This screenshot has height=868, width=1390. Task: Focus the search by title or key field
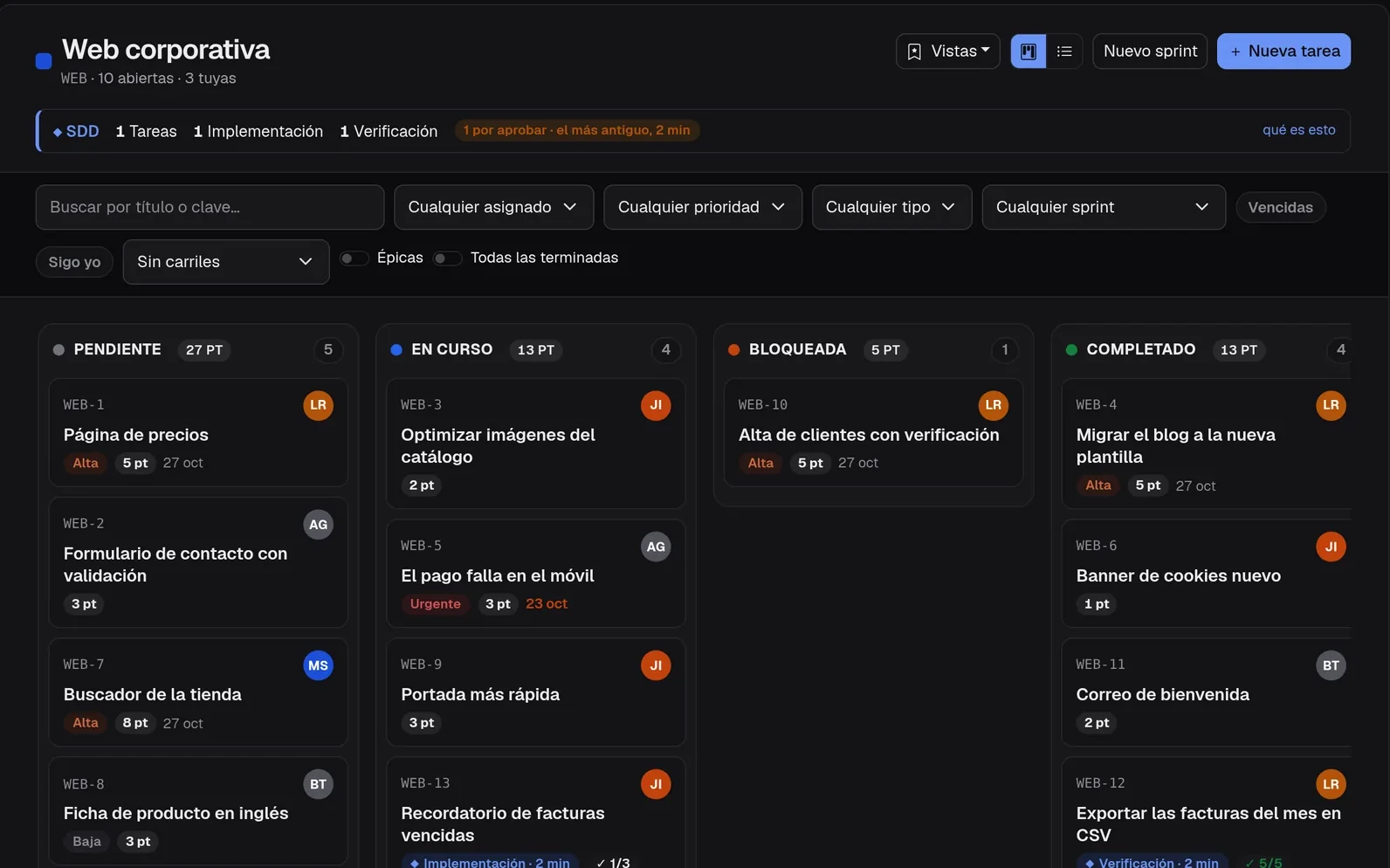pyautogui.click(x=210, y=207)
